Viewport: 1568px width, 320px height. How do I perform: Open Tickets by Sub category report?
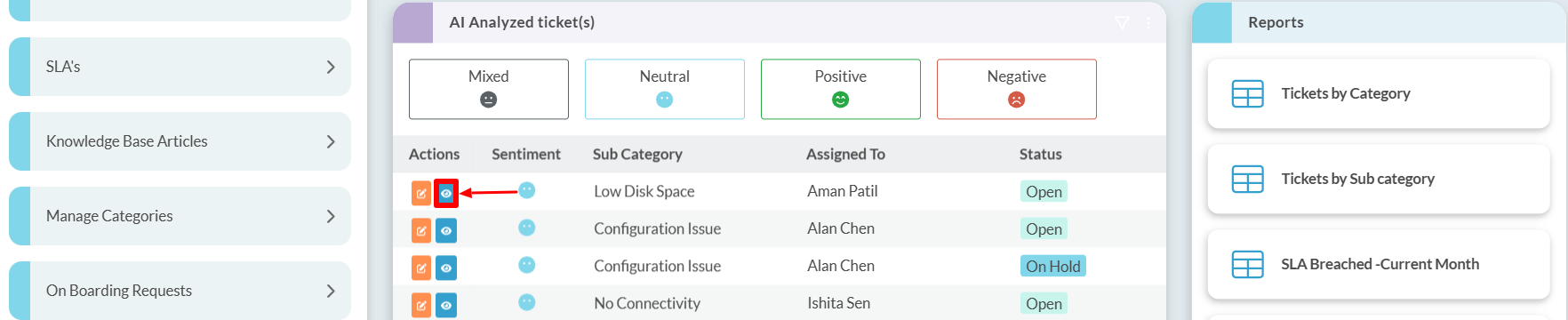pos(1379,179)
